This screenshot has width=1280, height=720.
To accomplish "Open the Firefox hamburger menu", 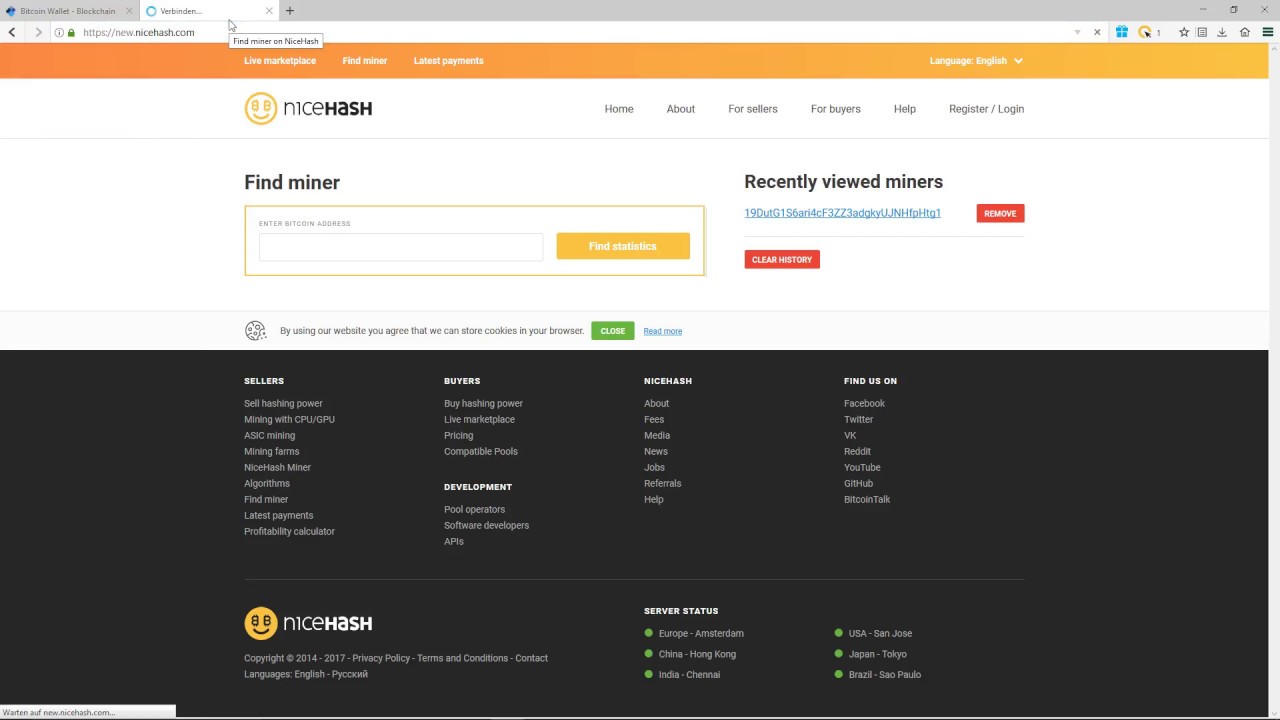I will (x=1268, y=32).
